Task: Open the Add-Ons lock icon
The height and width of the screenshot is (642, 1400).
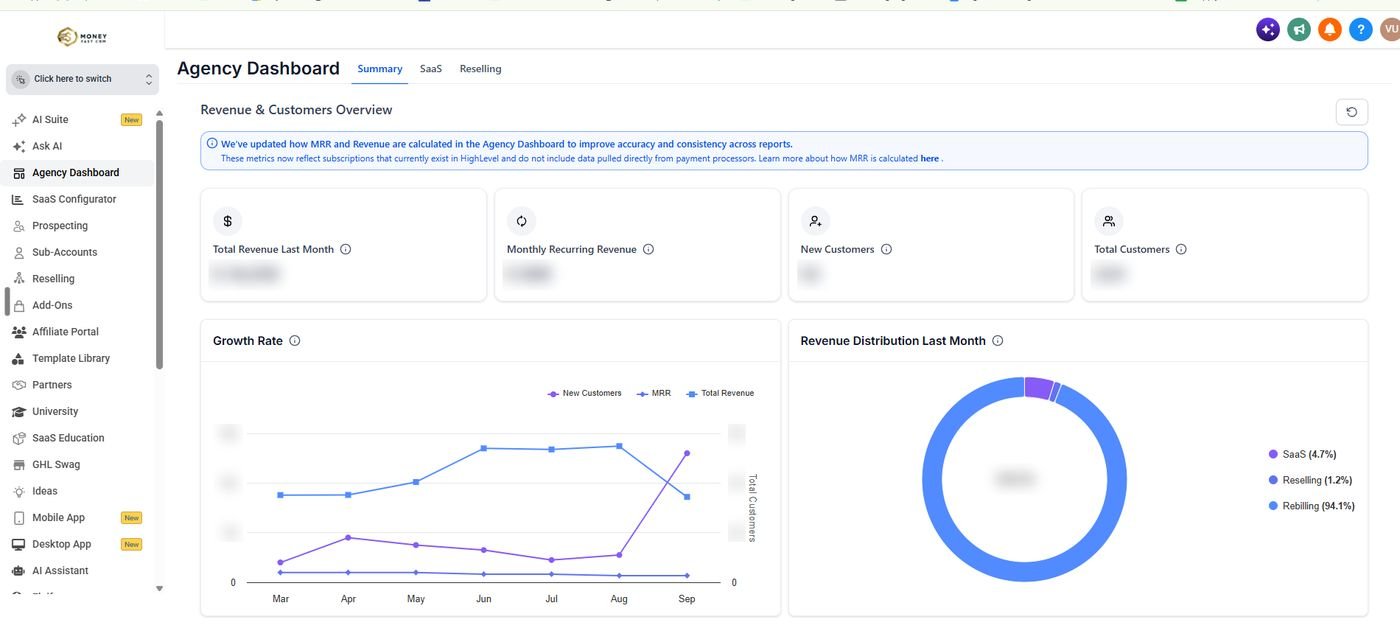Action: pyautogui.click(x=19, y=305)
